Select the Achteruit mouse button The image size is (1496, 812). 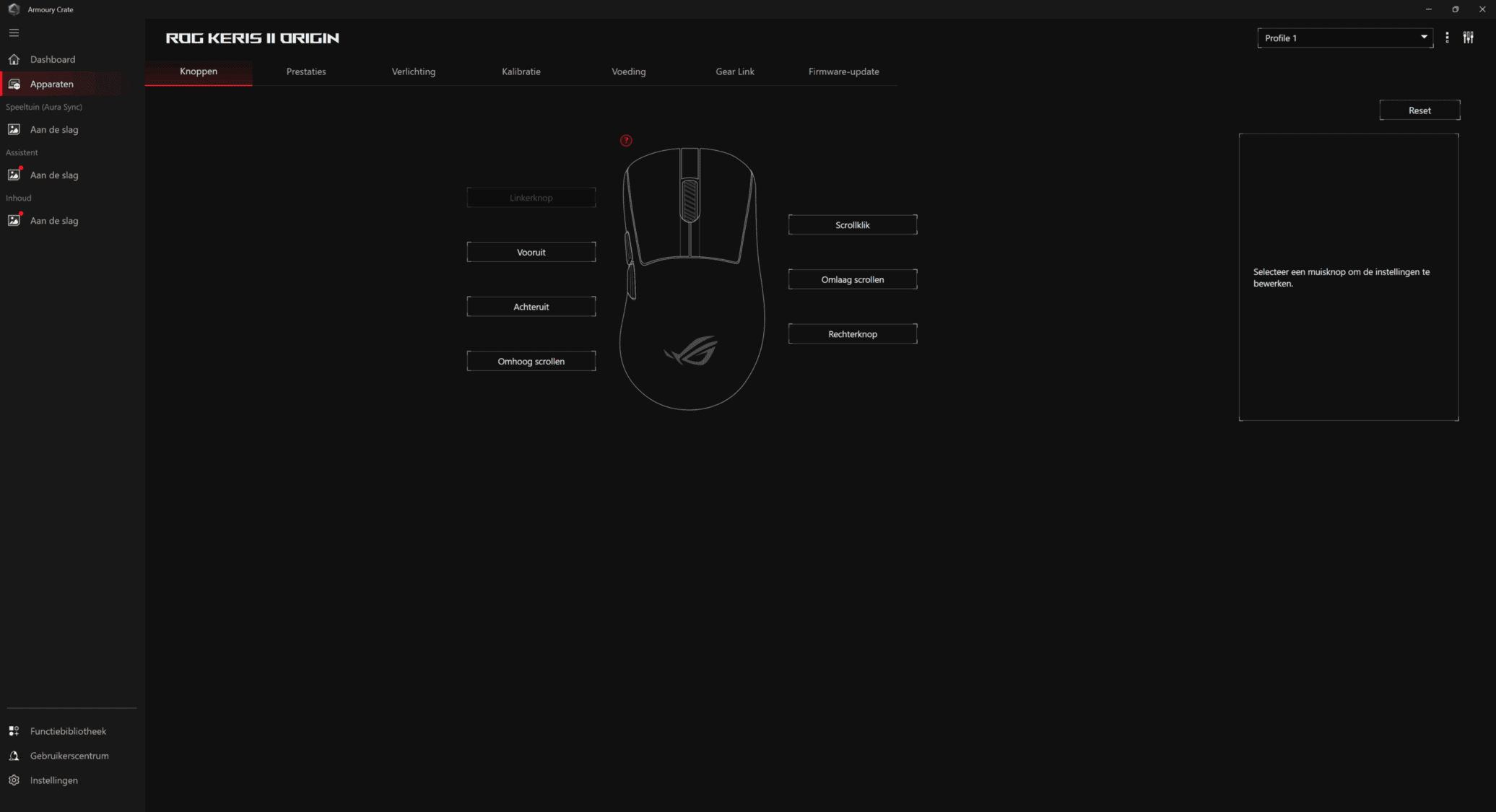coord(531,307)
